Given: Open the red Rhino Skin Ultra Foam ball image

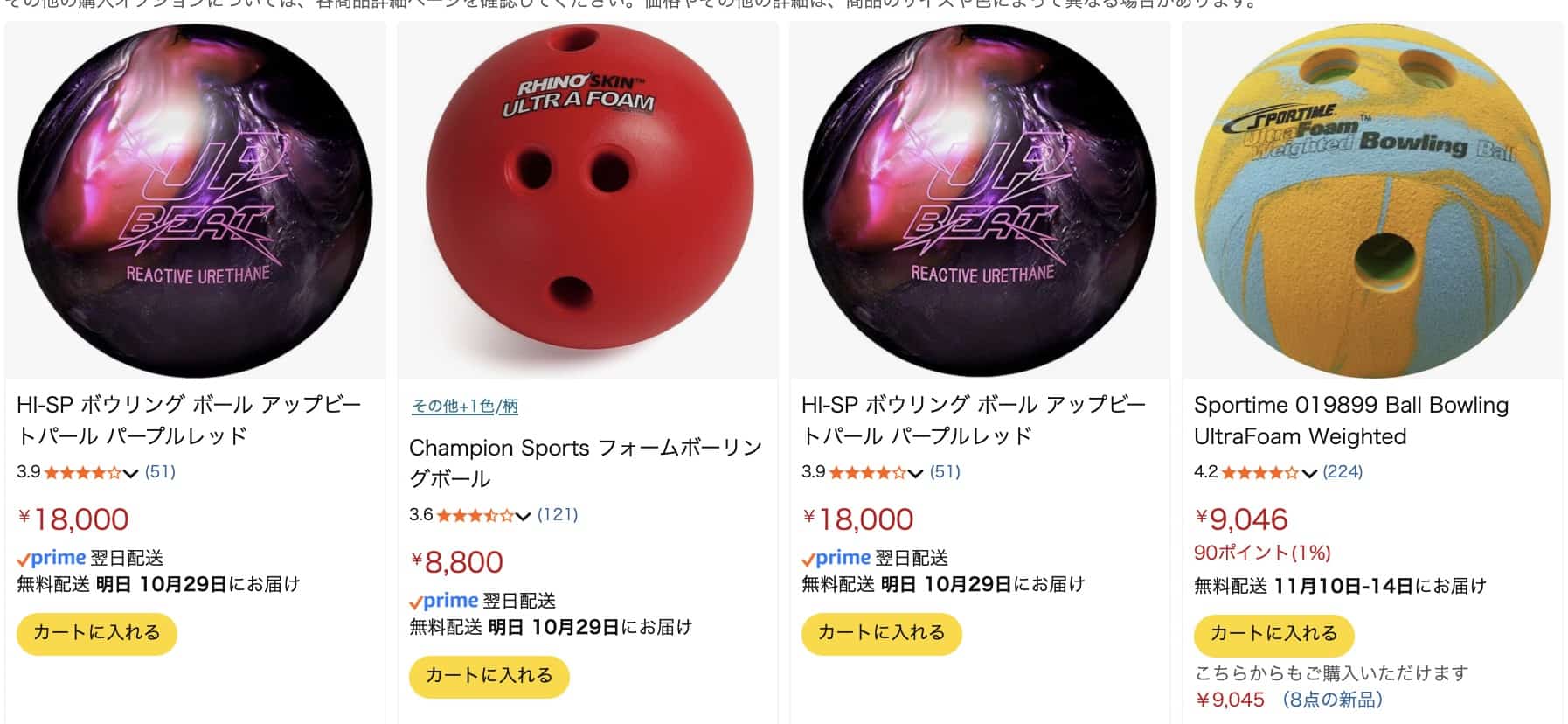Looking at the screenshot, I should 587,200.
